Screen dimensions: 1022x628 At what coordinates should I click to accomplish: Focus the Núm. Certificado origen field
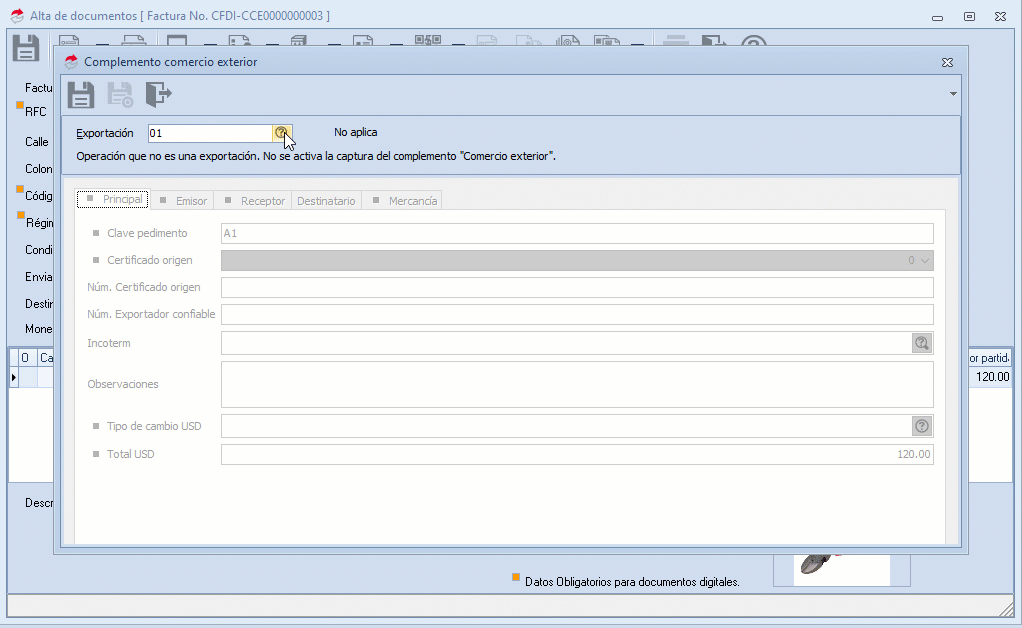coord(576,287)
